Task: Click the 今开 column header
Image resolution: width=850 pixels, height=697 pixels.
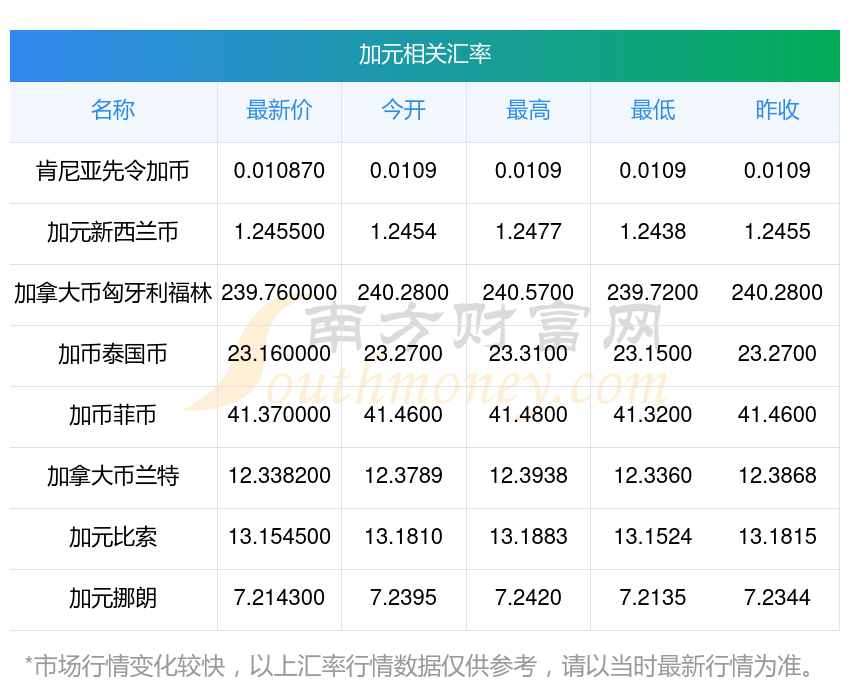Action: 403,110
